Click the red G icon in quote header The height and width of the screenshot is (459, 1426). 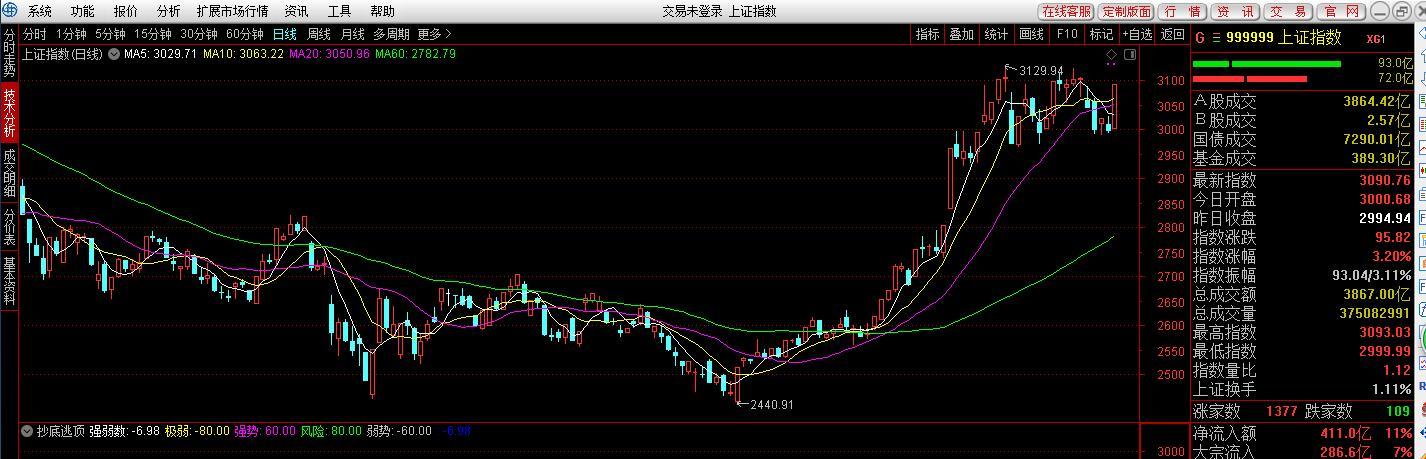1201,37
